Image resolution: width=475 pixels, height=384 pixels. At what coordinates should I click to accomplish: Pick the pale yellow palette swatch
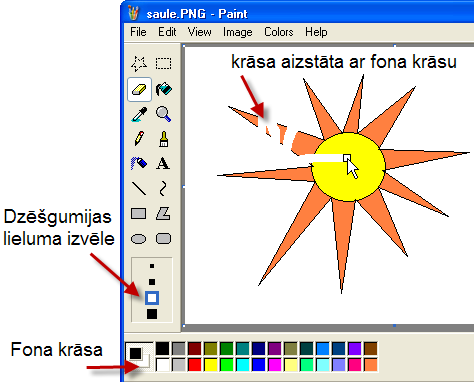click(x=291, y=365)
